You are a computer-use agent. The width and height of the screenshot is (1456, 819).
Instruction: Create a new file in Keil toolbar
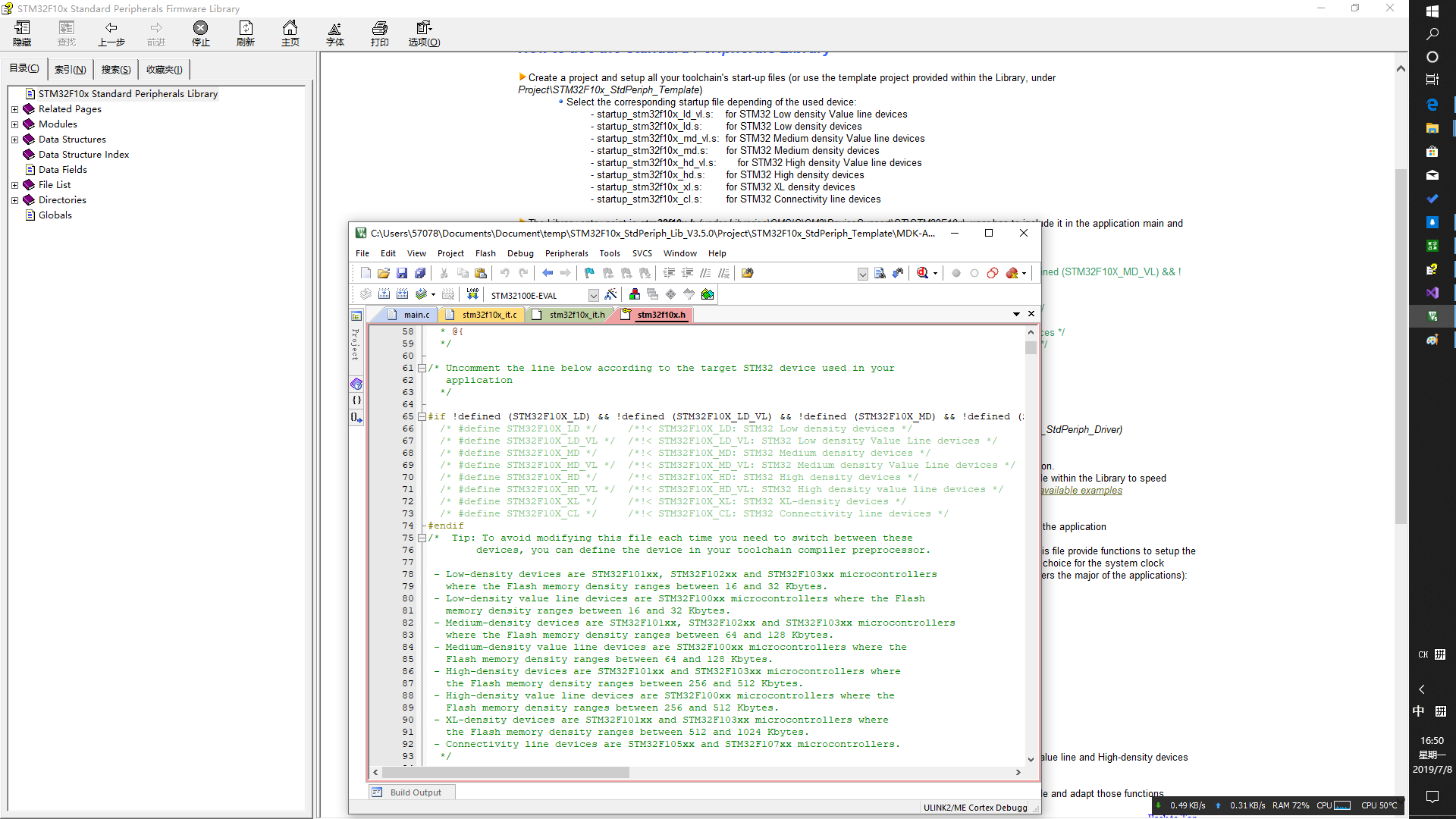coord(366,273)
